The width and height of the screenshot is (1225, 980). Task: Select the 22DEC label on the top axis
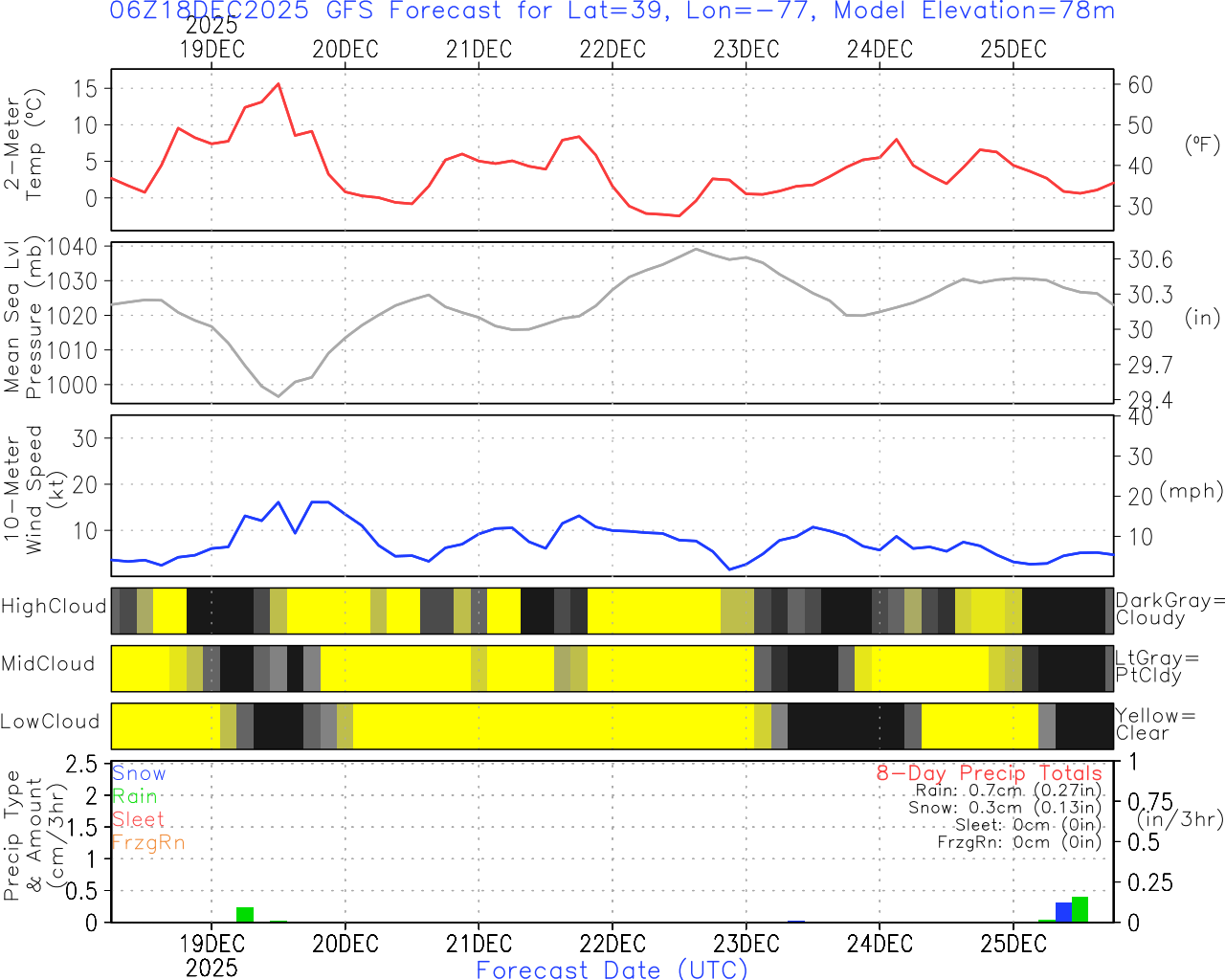(x=612, y=49)
